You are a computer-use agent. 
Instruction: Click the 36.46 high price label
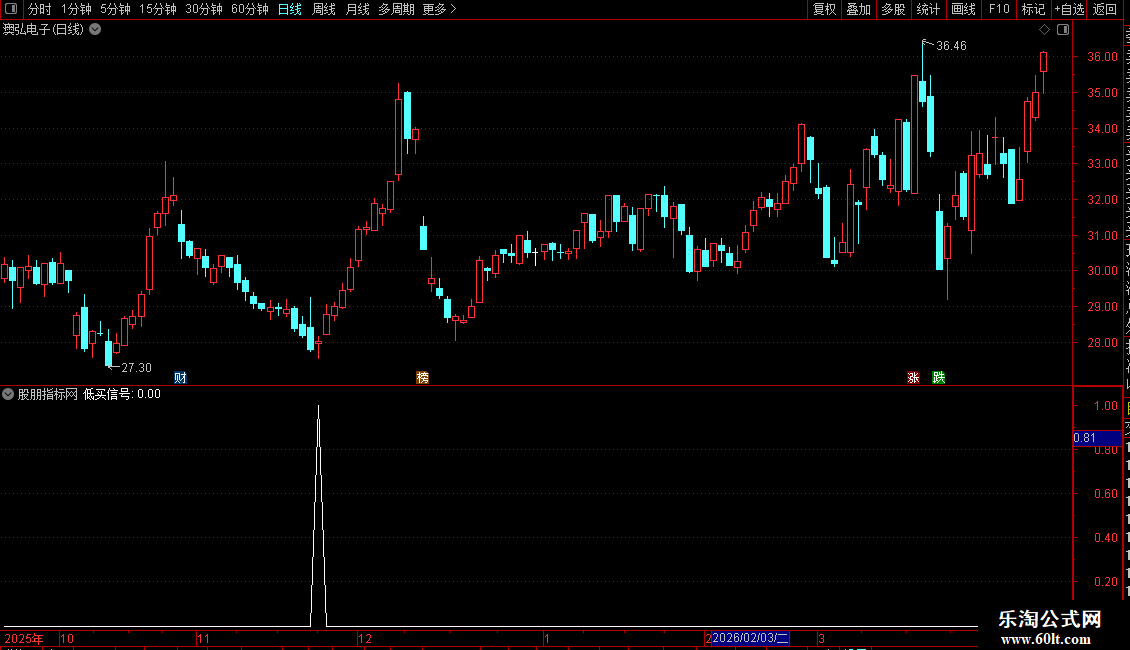[951, 46]
